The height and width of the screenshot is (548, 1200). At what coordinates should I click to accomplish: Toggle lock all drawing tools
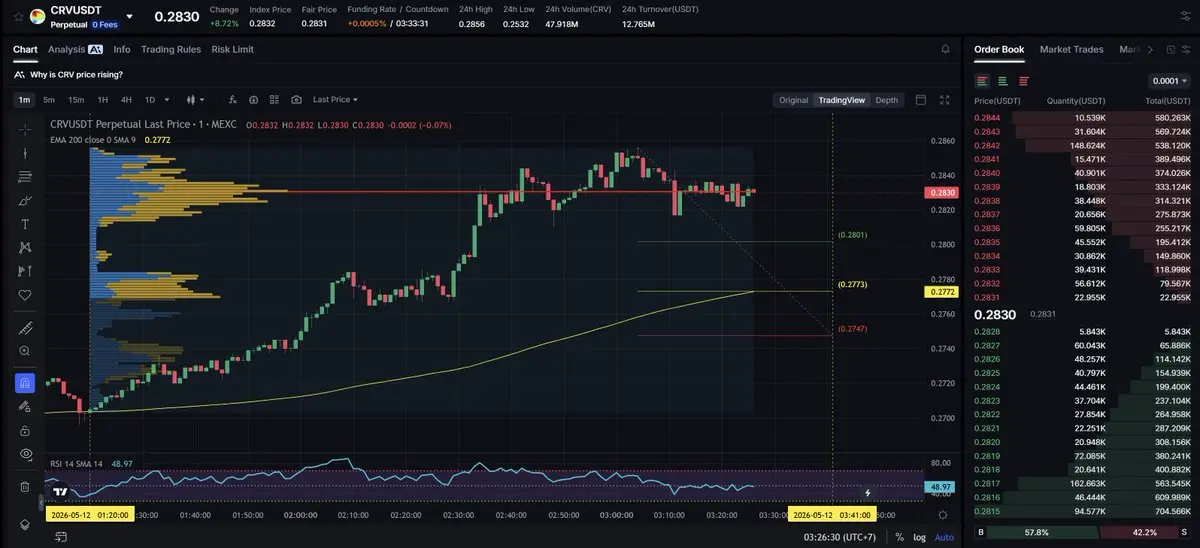[x=25, y=430]
